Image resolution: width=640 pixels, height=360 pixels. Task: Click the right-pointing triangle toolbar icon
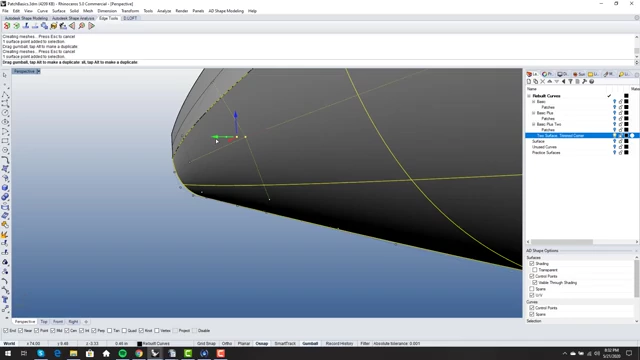(x=91, y=26)
